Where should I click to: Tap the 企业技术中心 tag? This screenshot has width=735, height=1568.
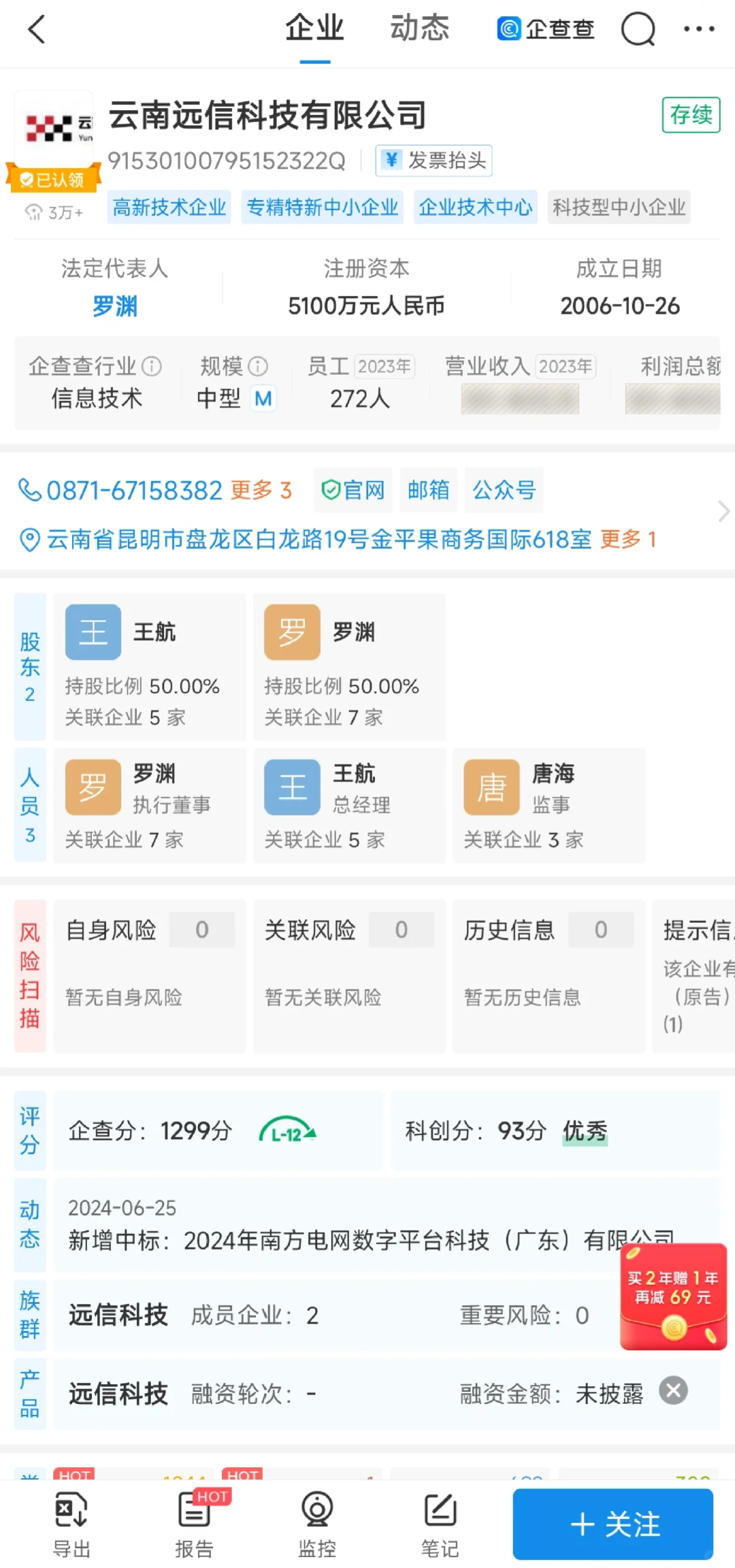[x=476, y=207]
